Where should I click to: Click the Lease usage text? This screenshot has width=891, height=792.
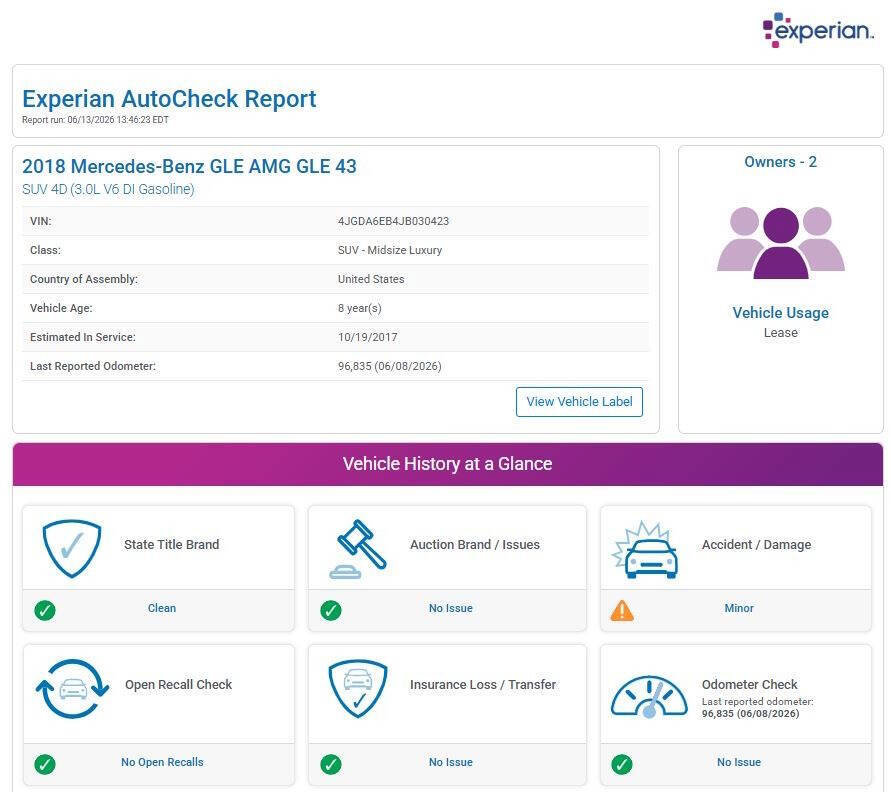click(x=781, y=333)
